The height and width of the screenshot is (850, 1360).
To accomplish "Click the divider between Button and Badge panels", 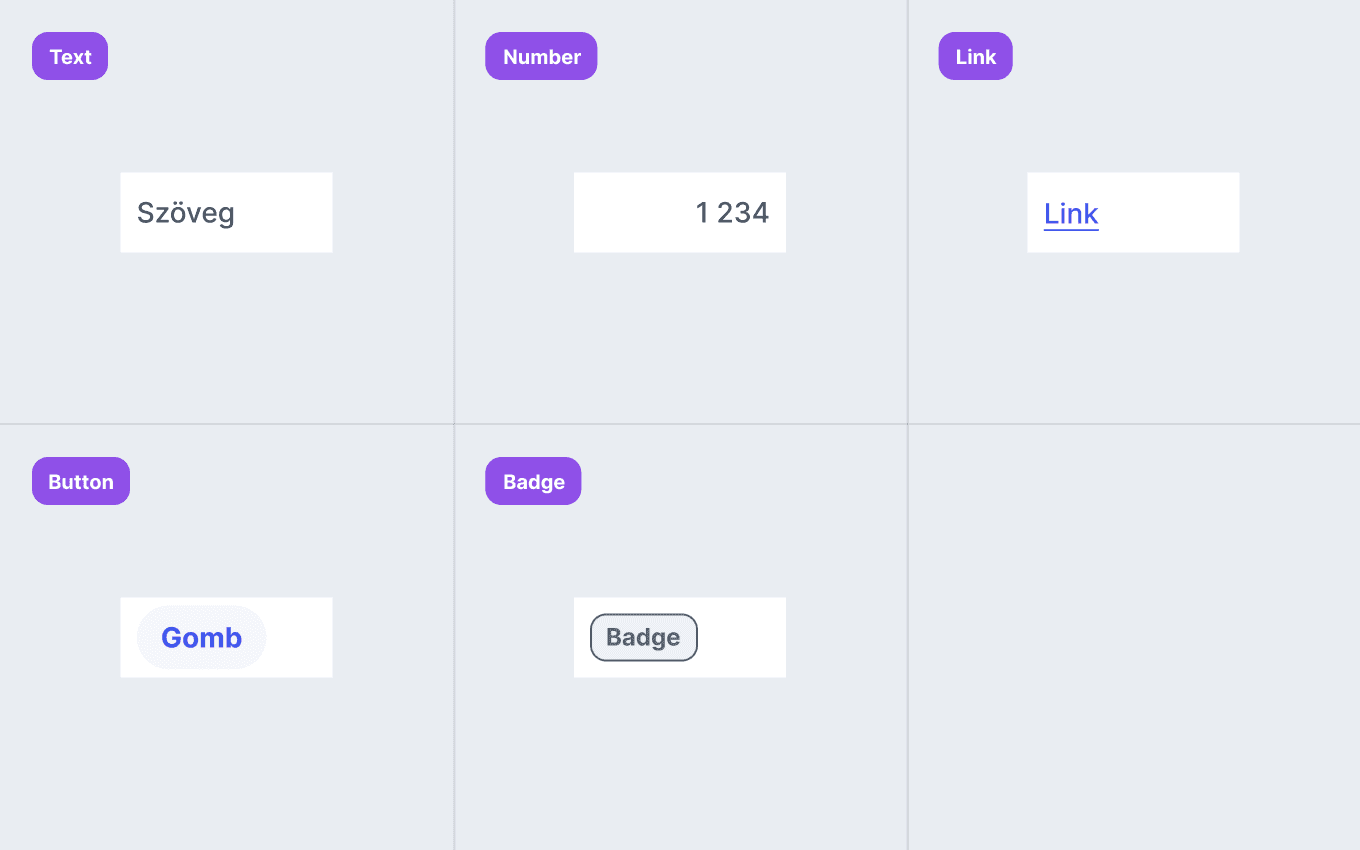I will [454, 637].
